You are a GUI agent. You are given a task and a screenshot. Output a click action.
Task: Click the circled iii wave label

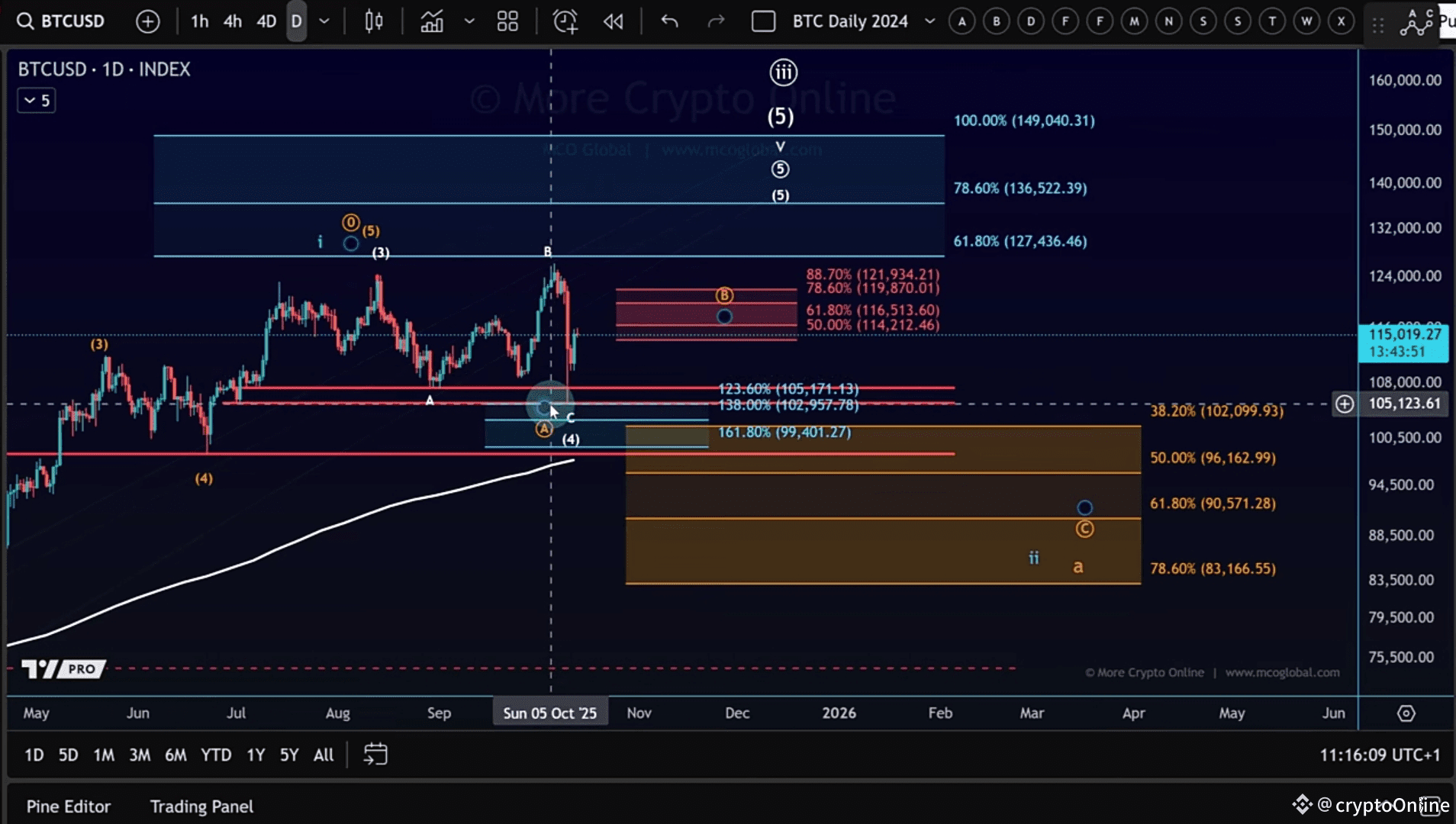point(783,72)
